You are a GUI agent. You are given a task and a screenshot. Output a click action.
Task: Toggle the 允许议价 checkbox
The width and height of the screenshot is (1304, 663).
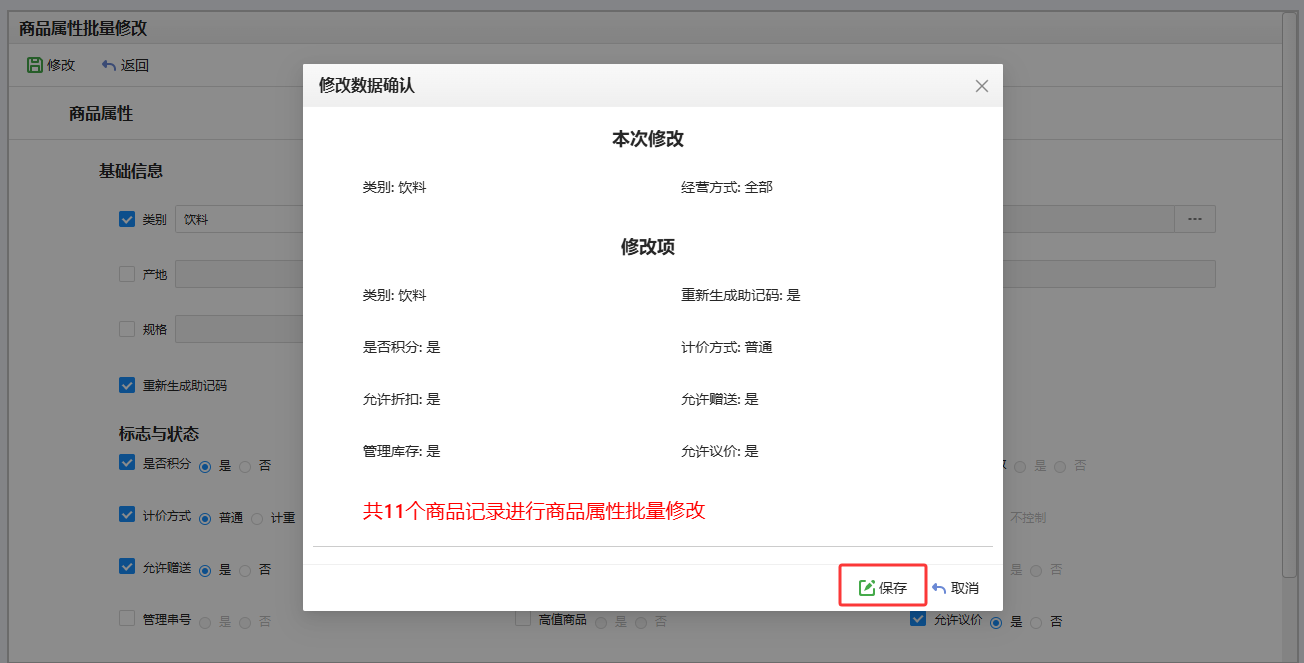click(918, 619)
